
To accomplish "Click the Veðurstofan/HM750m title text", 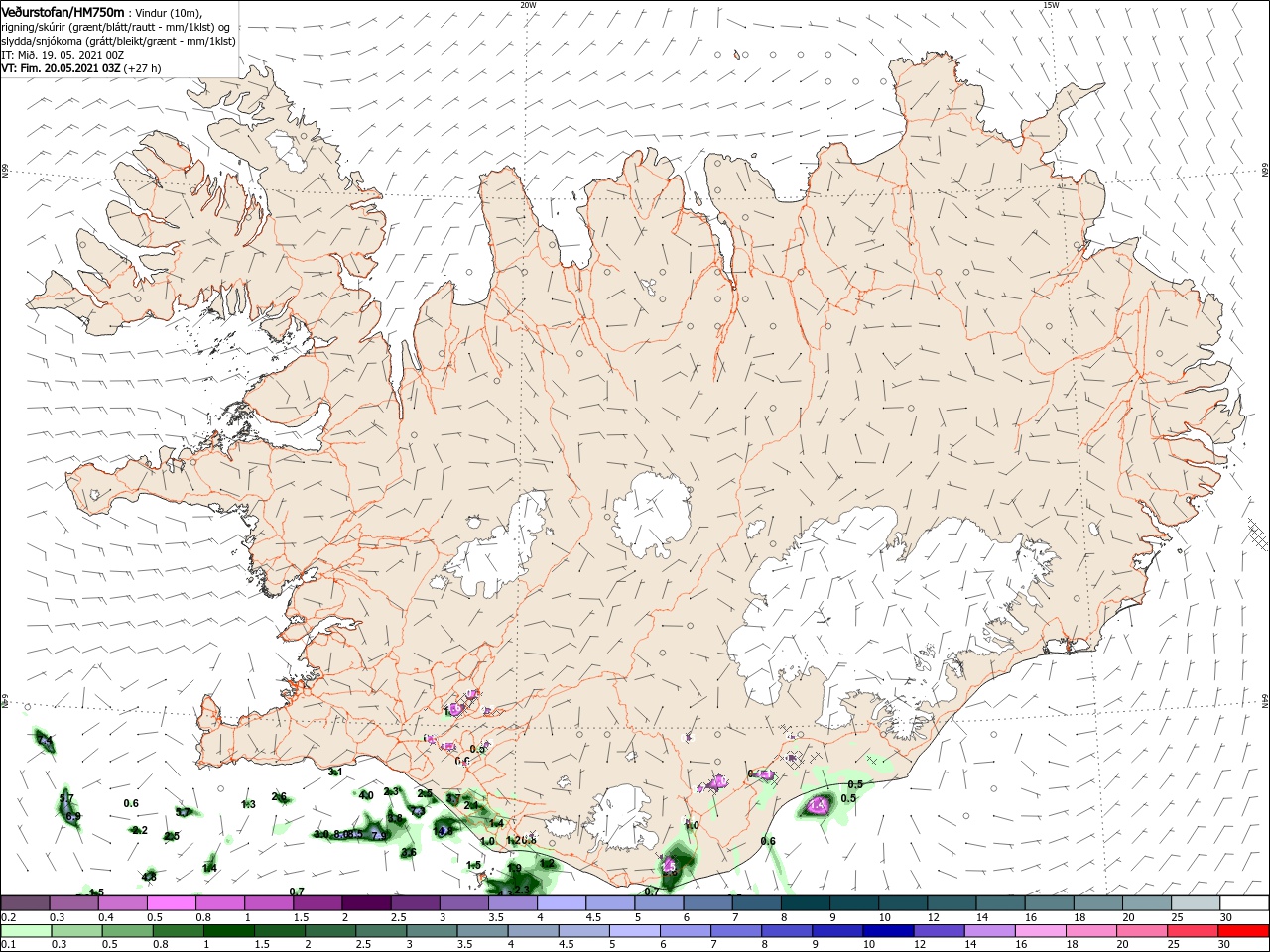I will pyautogui.click(x=63, y=12).
